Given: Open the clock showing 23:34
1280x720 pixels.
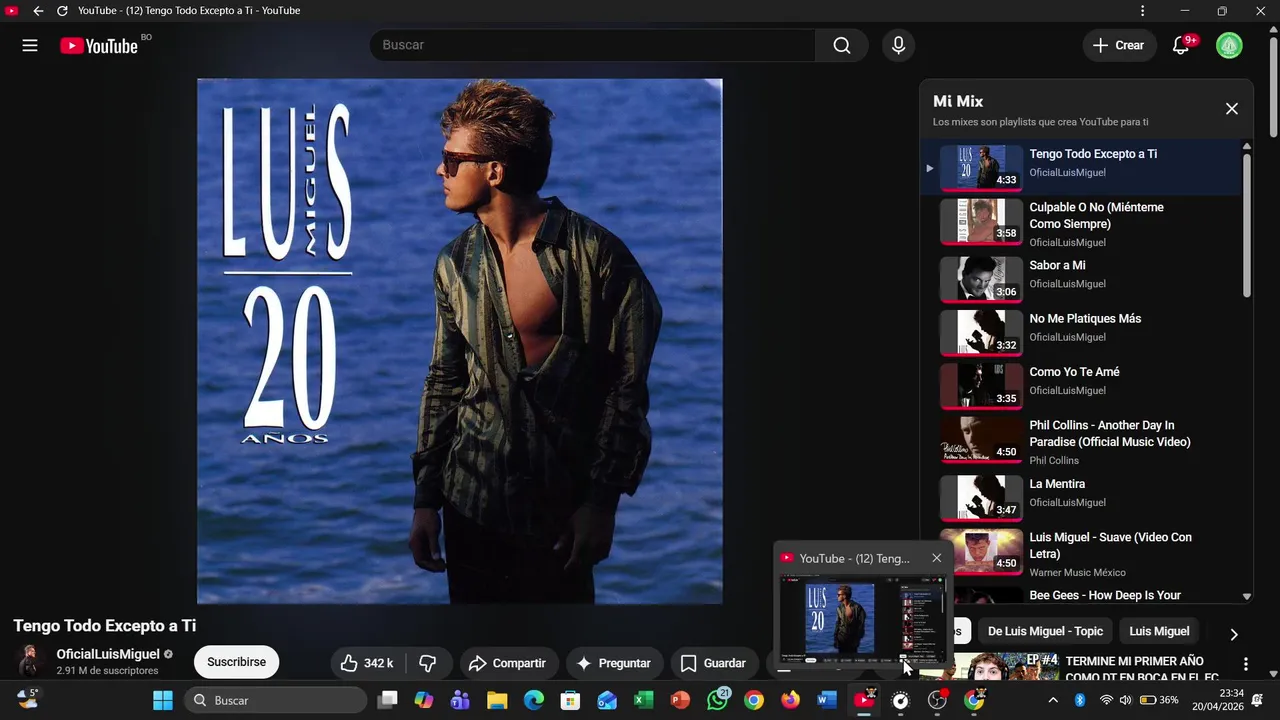Looking at the screenshot, I should (x=1218, y=699).
